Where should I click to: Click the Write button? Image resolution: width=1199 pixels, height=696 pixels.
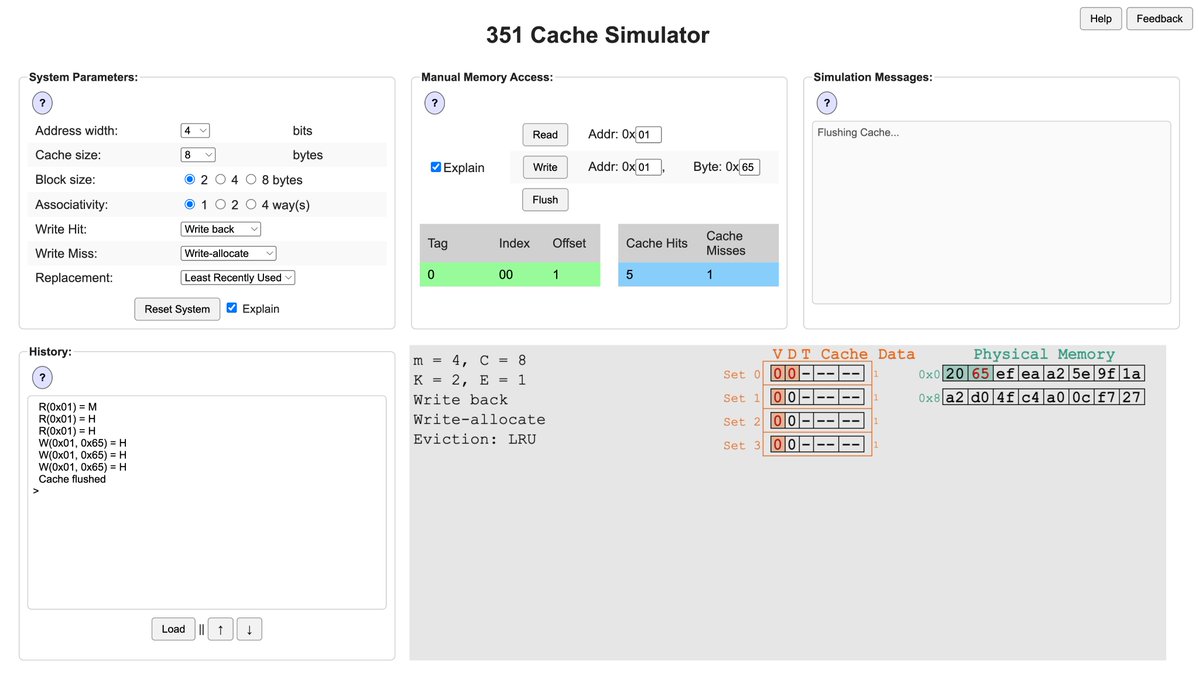545,167
